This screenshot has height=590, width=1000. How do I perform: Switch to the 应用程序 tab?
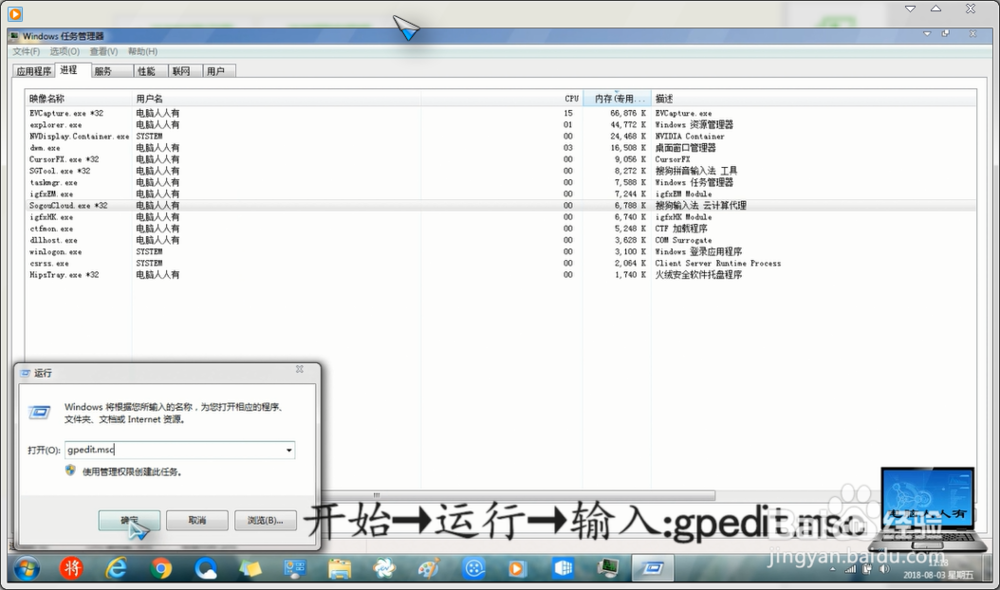34,71
